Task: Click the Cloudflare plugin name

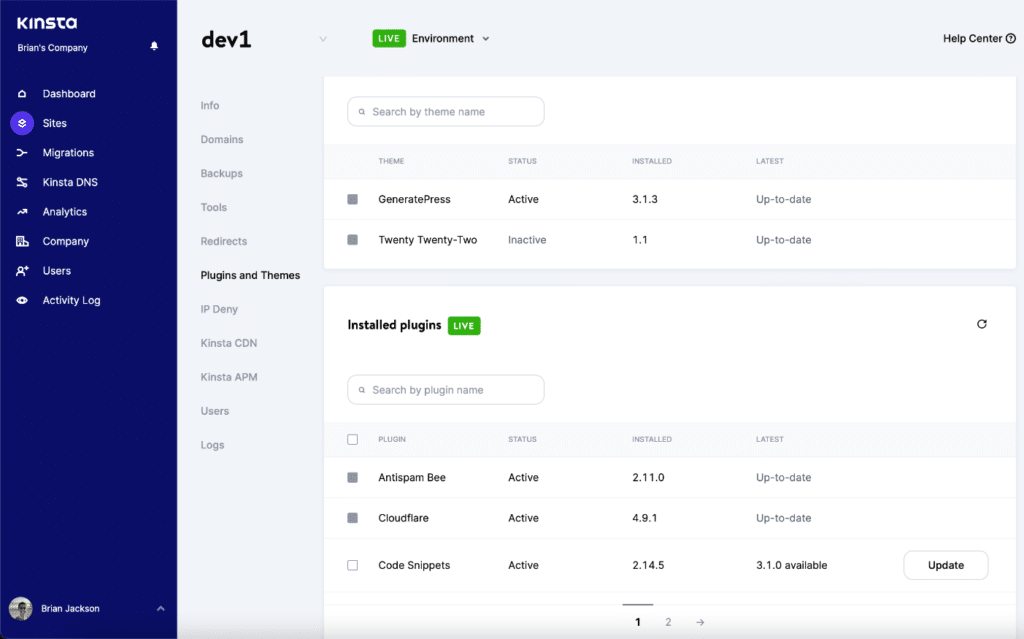Action: [403, 518]
